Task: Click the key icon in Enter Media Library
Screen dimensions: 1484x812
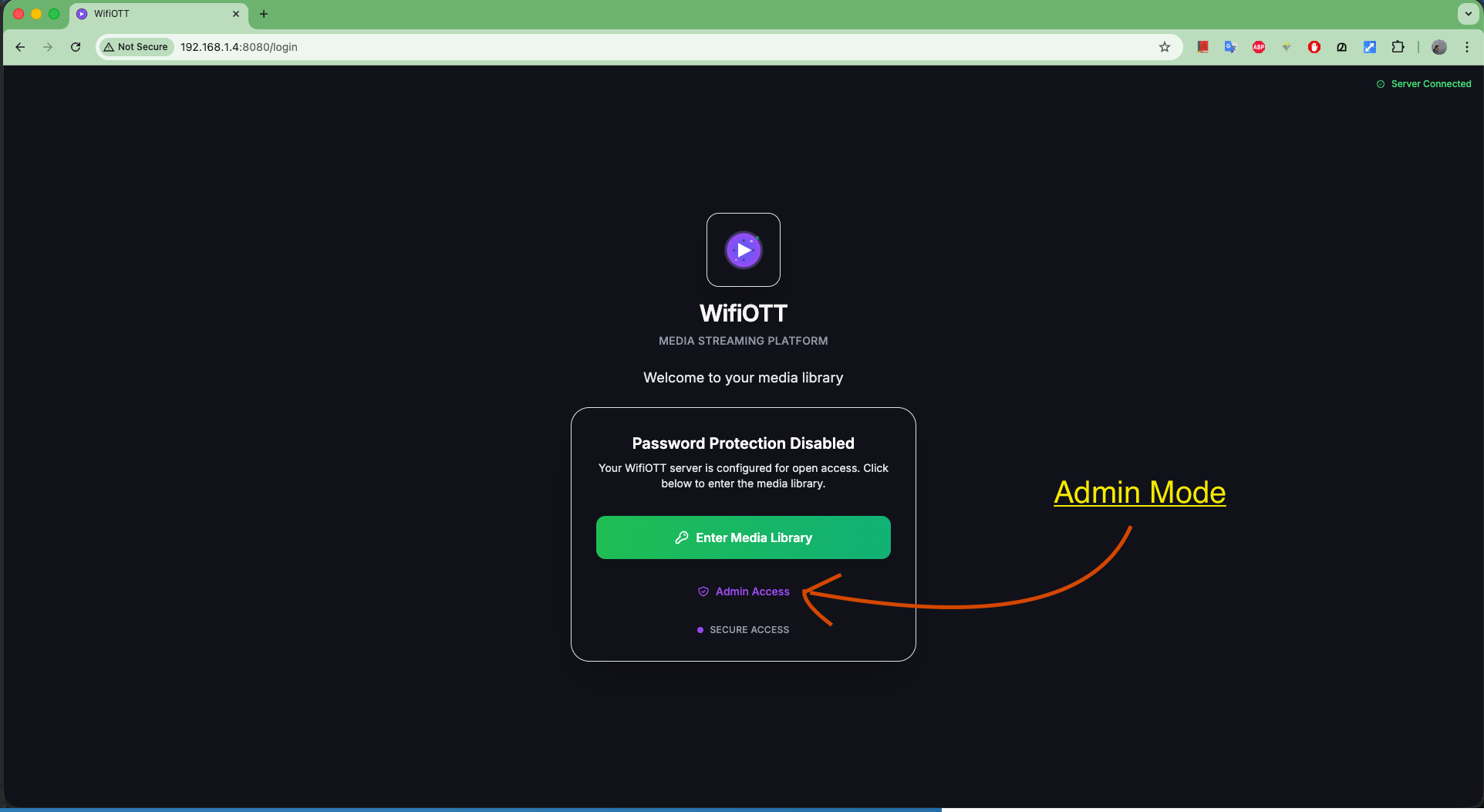Action: 682,537
